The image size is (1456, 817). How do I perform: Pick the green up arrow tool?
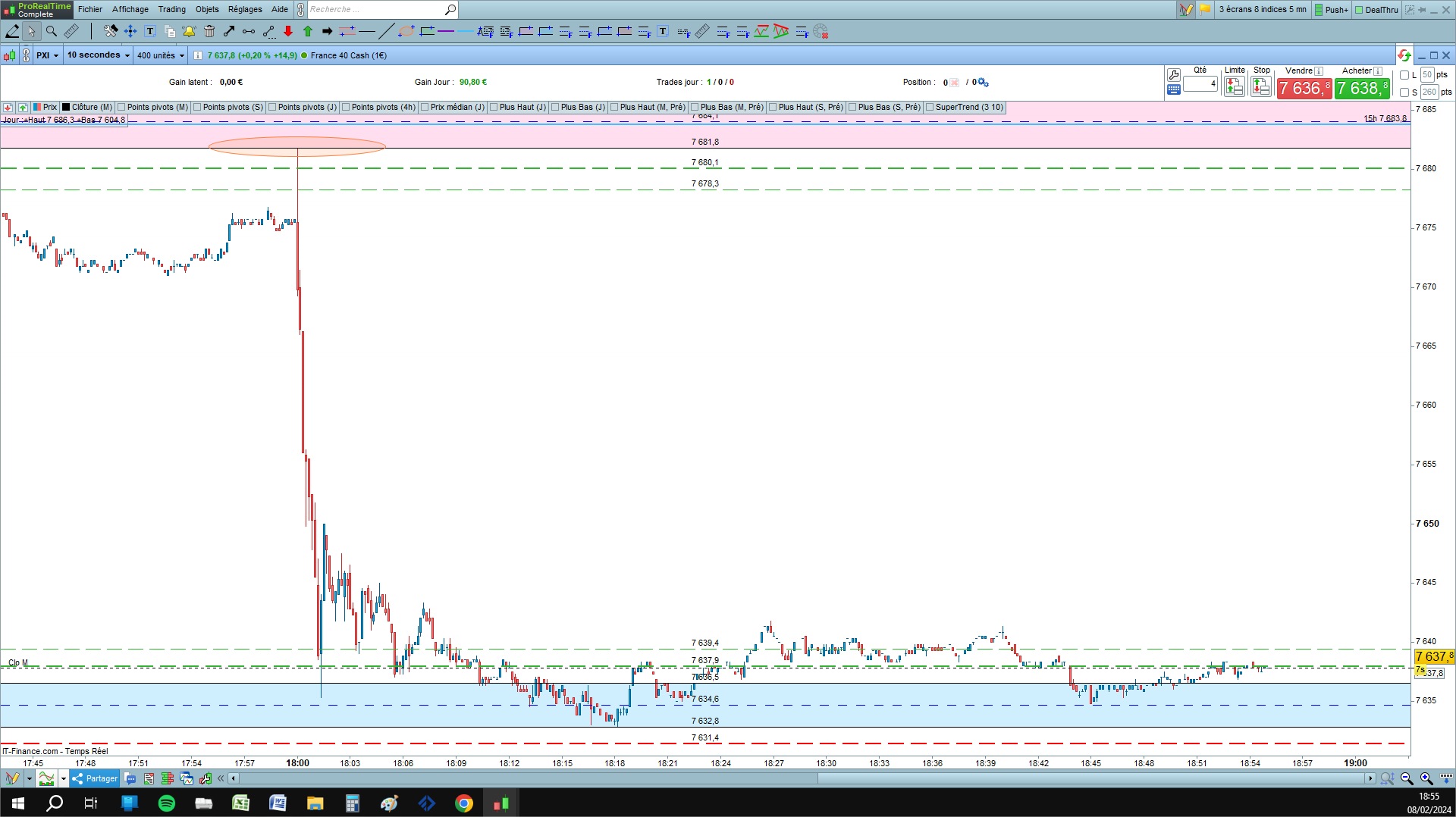pyautogui.click(x=308, y=31)
